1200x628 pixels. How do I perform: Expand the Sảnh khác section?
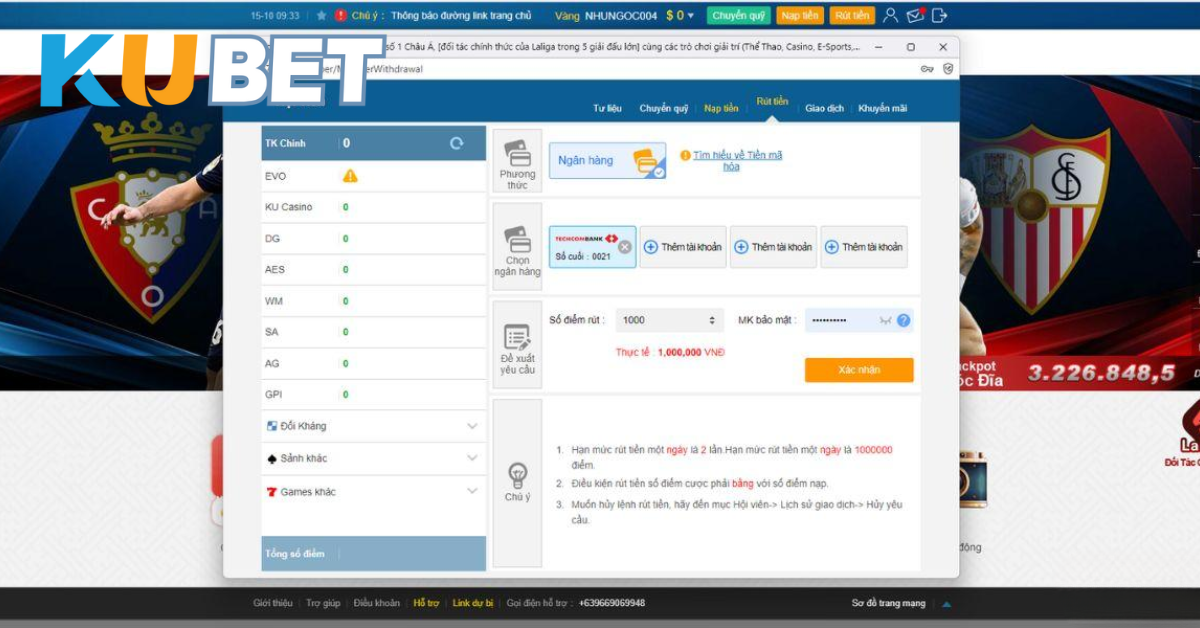click(472, 459)
